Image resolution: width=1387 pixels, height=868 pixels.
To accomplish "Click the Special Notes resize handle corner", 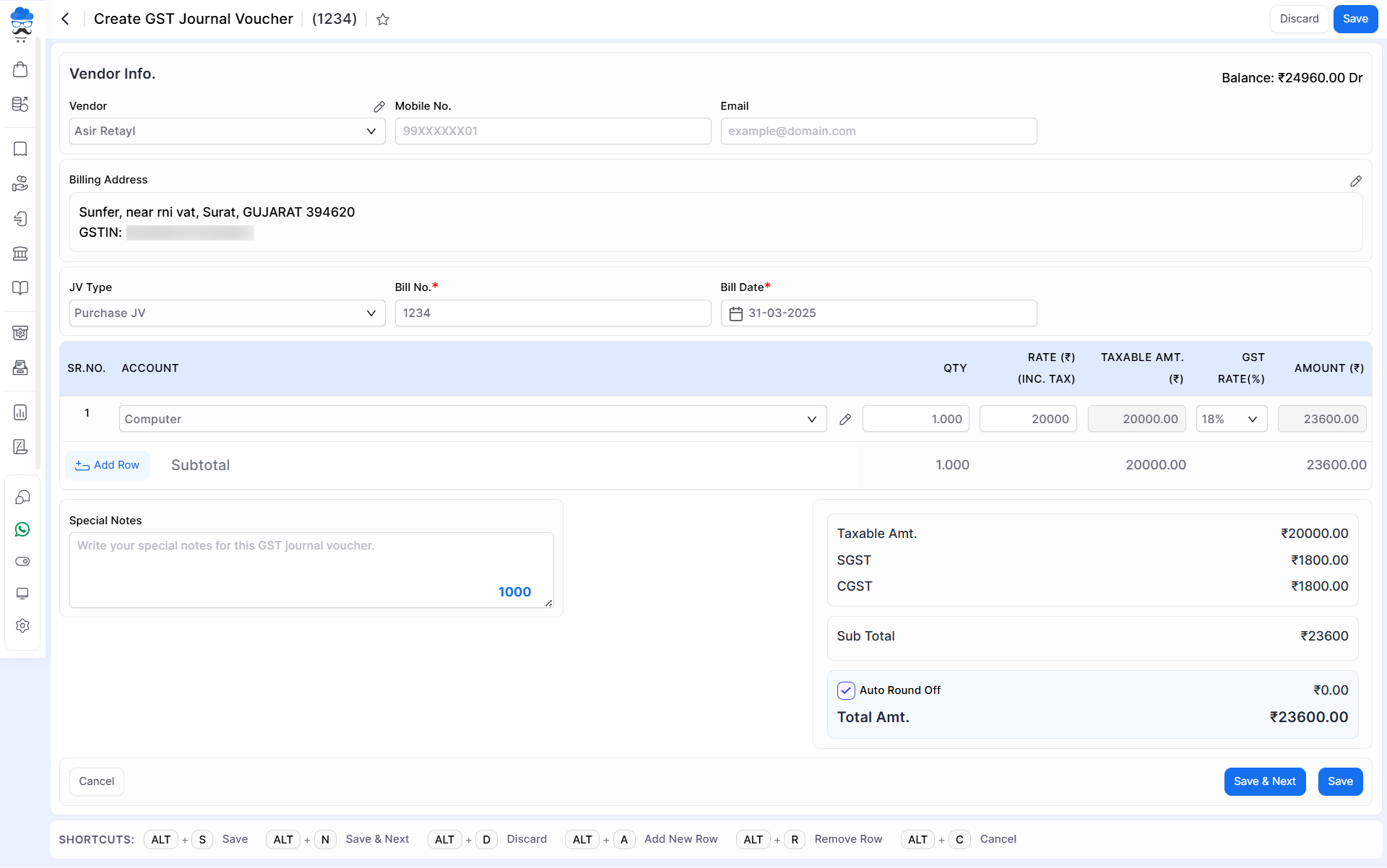I will [x=549, y=603].
